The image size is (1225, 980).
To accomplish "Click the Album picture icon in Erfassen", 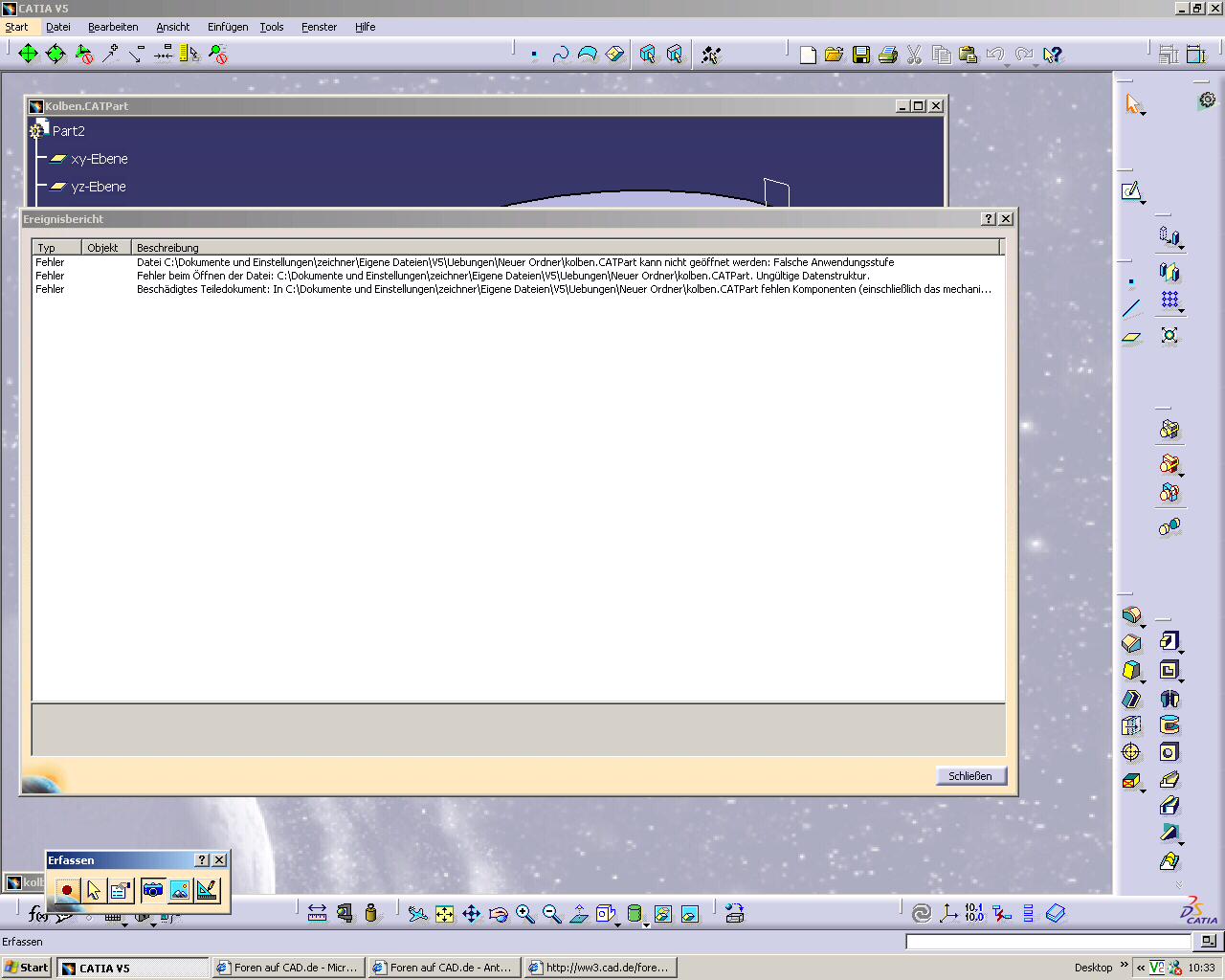I will [x=180, y=890].
